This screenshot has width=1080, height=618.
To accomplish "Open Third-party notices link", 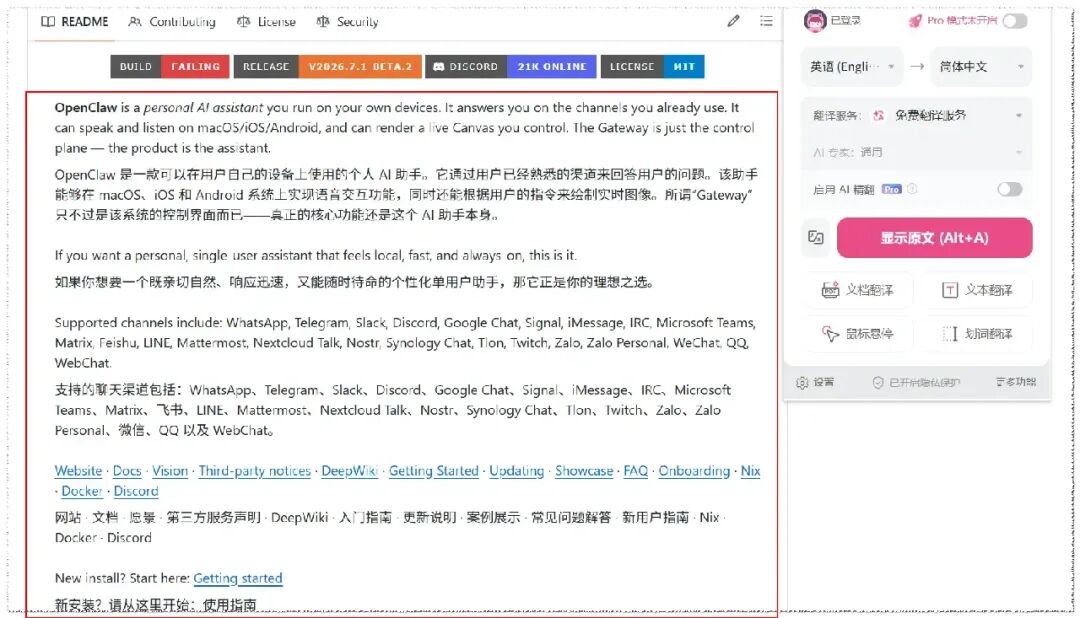I will point(254,471).
